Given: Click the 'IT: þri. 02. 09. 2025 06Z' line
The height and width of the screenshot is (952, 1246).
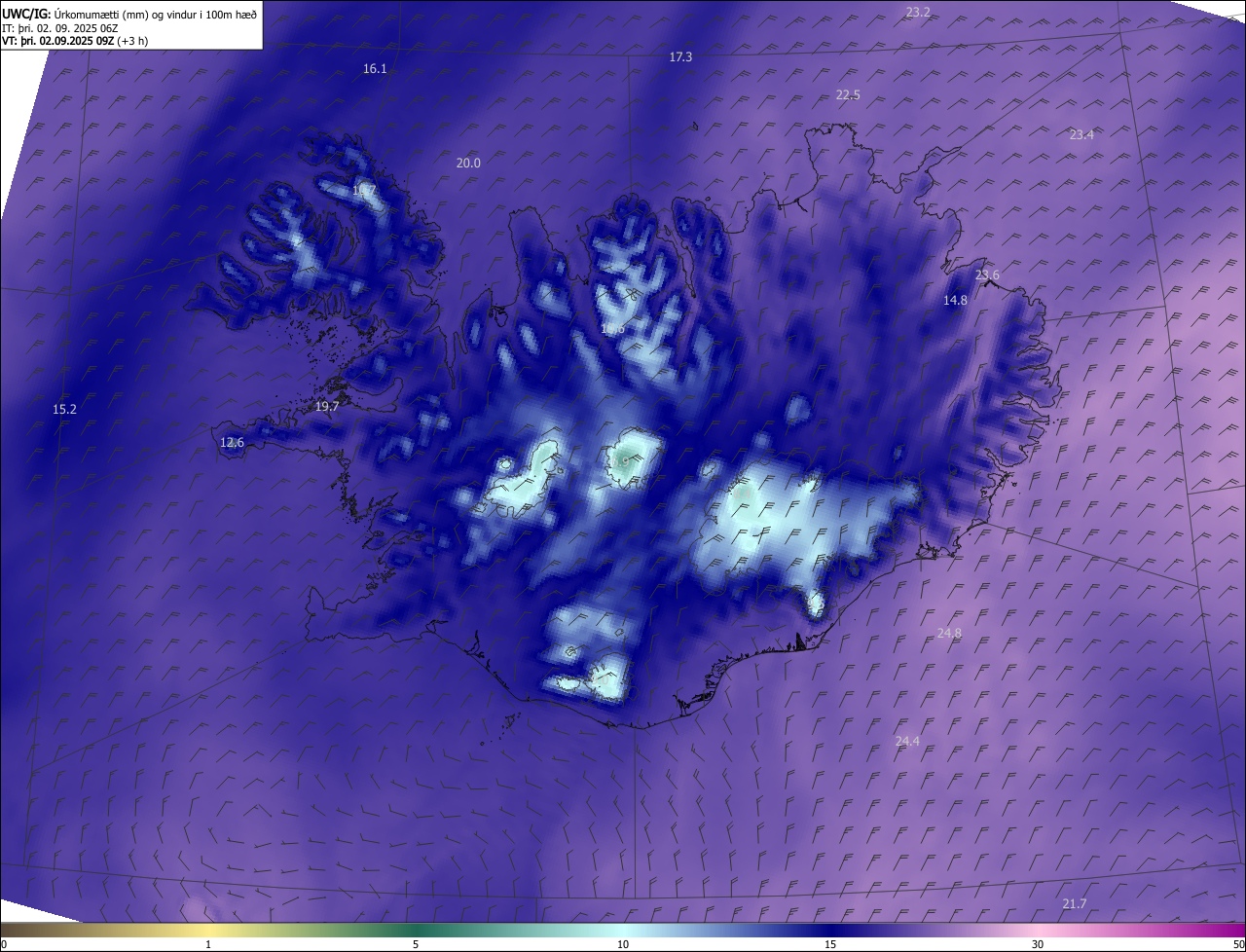Looking at the screenshot, I should point(59,28).
